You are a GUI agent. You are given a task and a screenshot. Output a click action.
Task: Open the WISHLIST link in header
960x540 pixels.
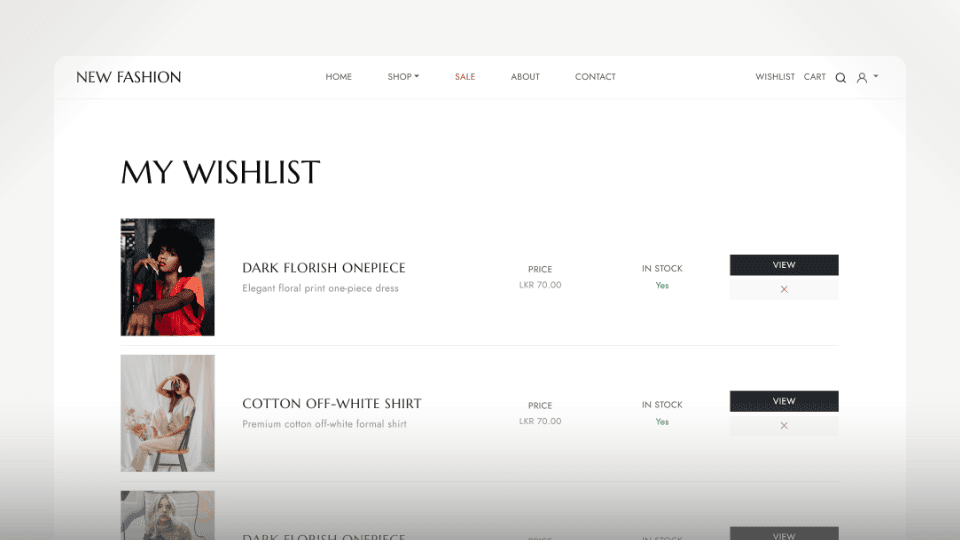click(774, 77)
